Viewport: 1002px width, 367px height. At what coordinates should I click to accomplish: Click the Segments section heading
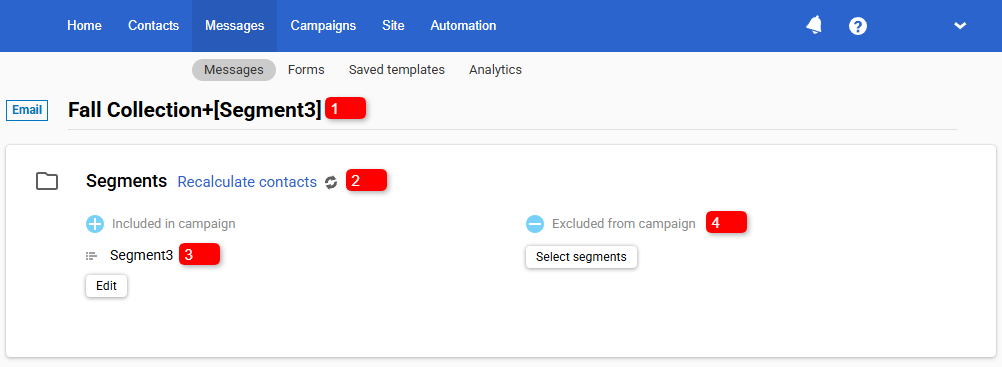[x=127, y=181]
